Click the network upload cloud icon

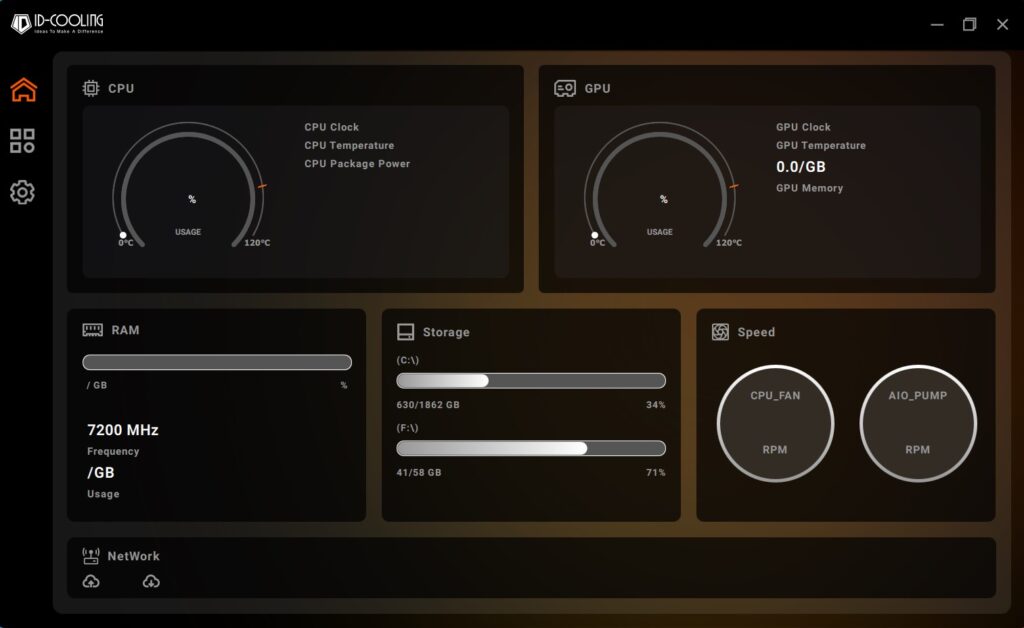point(91,581)
